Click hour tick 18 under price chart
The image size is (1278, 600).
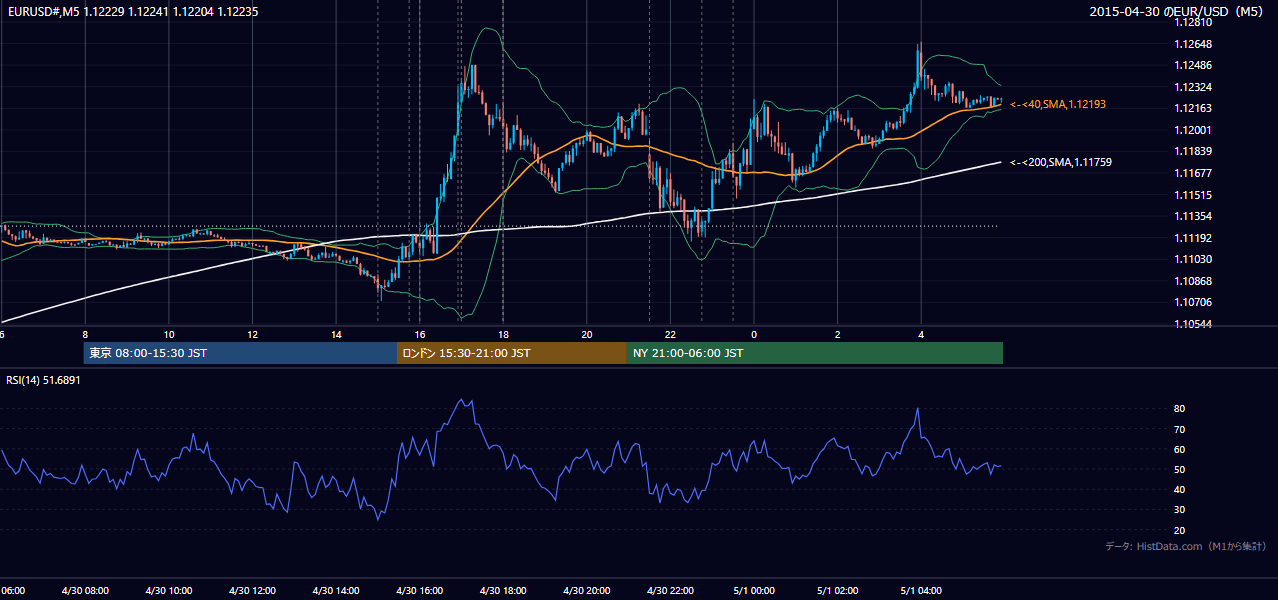[503, 334]
